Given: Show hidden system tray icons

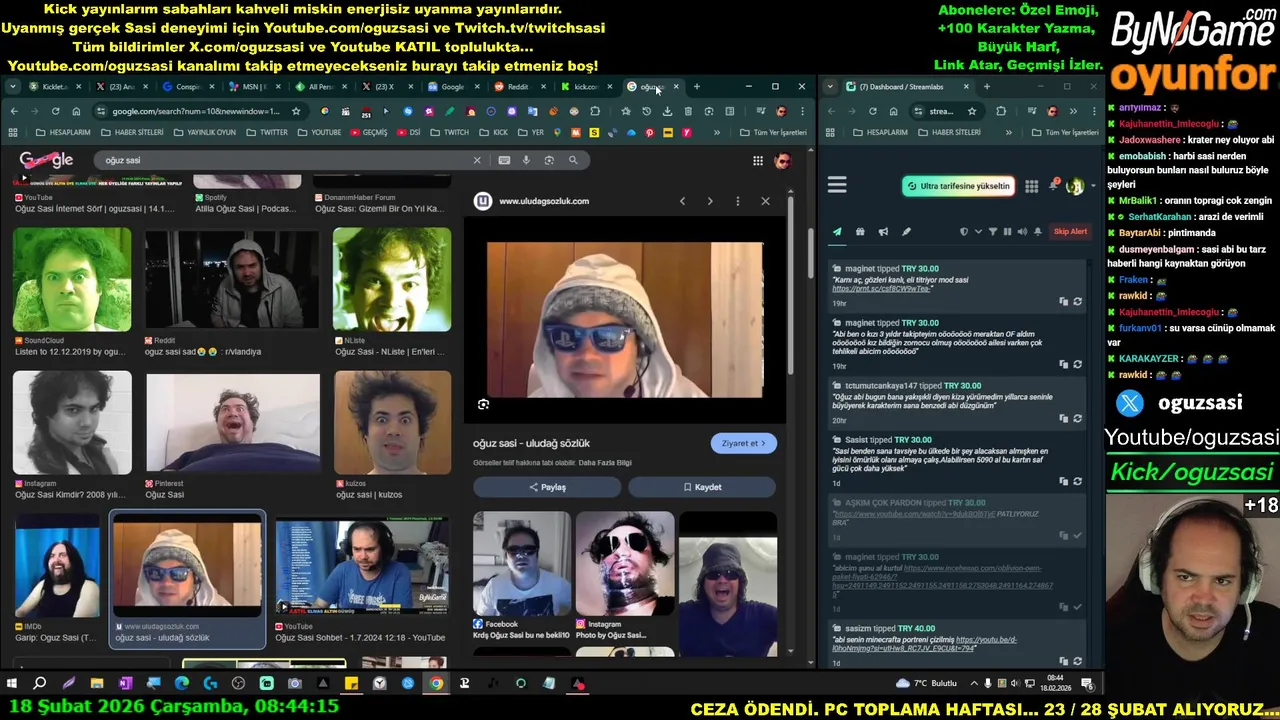Looking at the screenshot, I should [x=974, y=684].
